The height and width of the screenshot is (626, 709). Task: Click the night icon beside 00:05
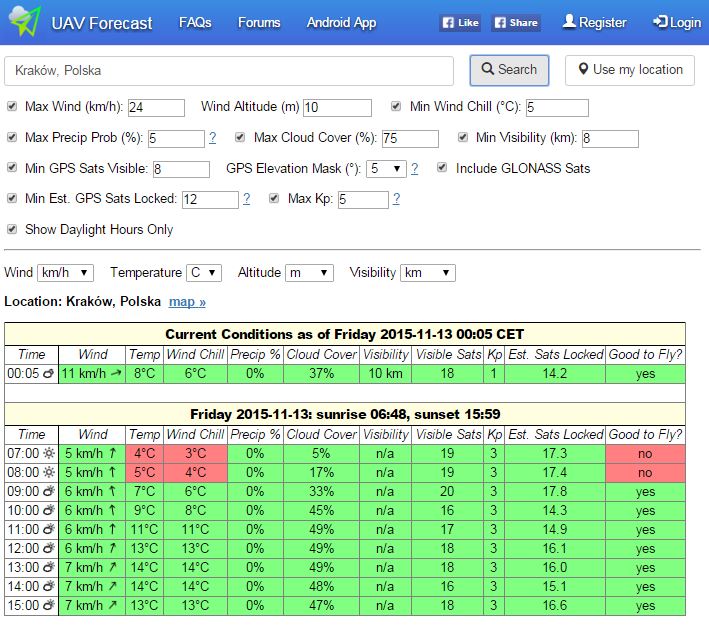point(48,374)
